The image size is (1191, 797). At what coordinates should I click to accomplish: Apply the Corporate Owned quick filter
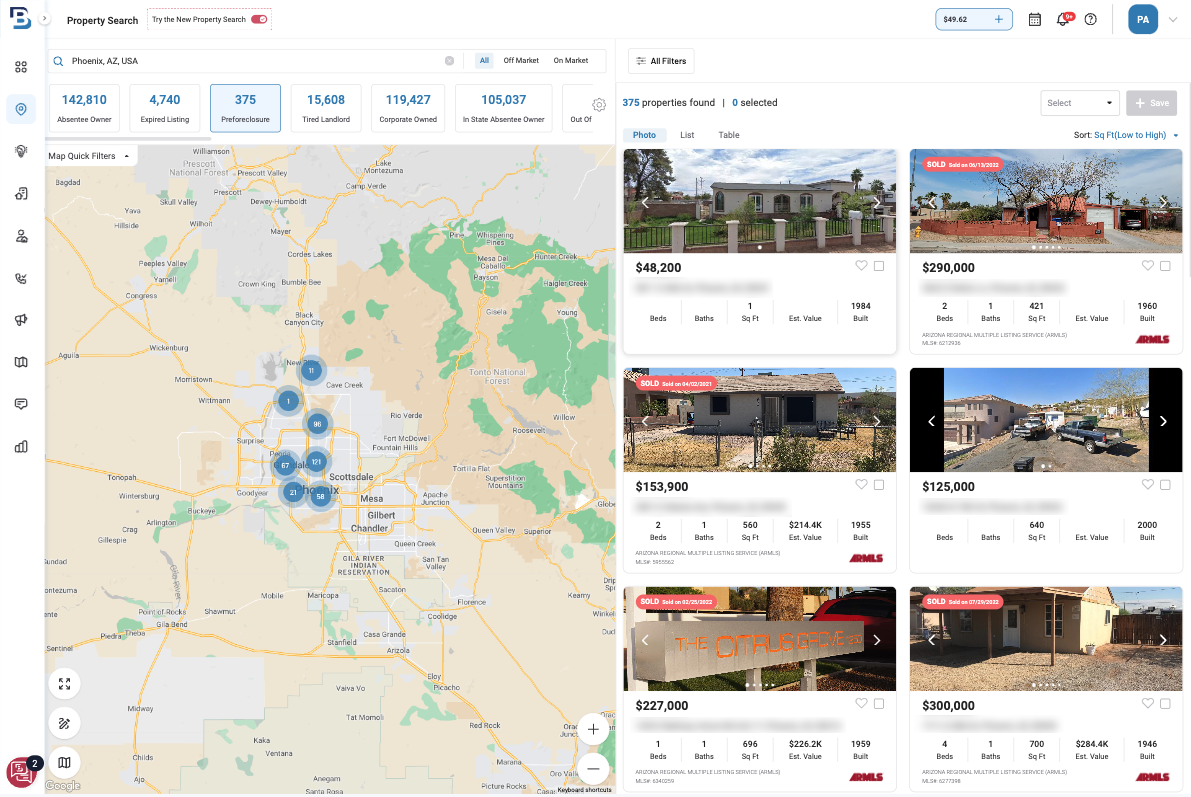click(408, 108)
